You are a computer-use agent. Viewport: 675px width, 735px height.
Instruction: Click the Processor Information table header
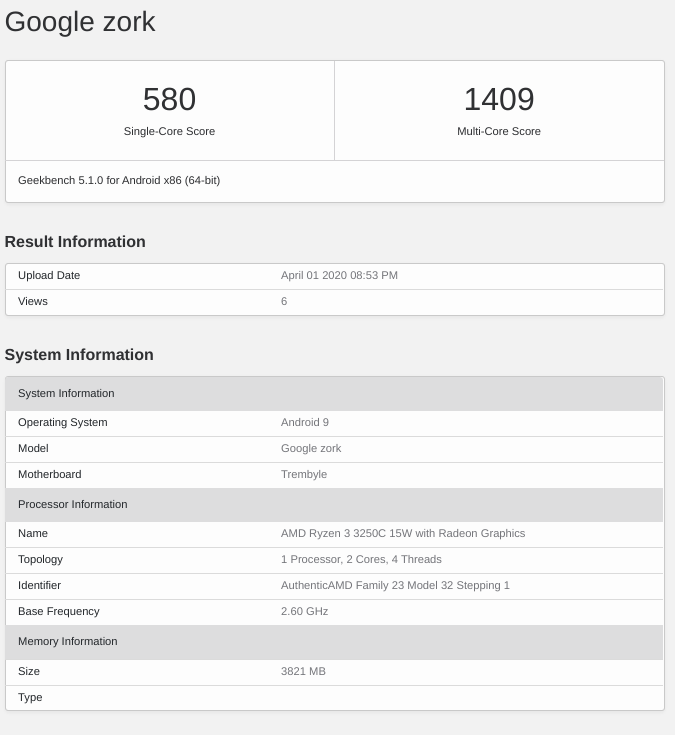335,505
